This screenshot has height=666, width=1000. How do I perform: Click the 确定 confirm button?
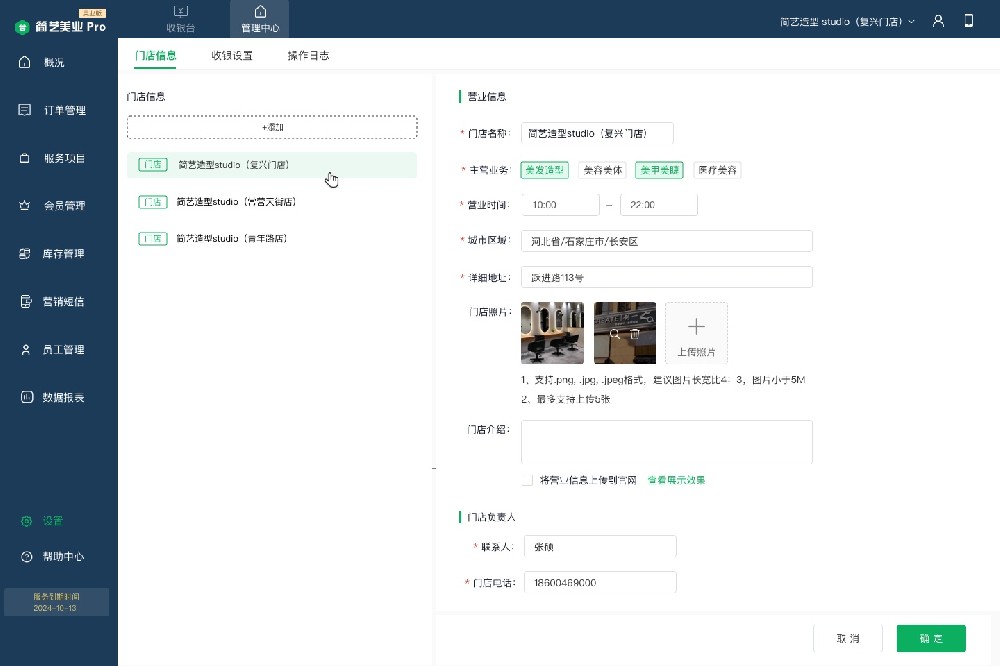930,638
